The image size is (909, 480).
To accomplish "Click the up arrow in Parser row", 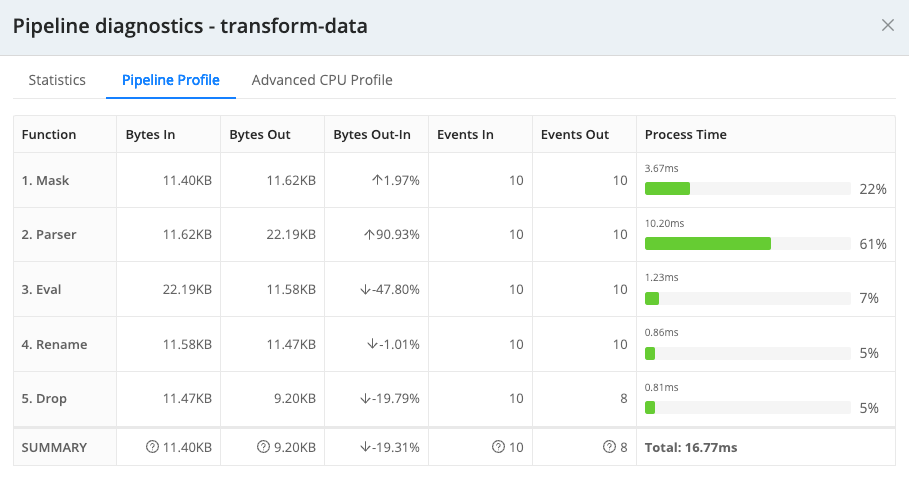I will pyautogui.click(x=368, y=235).
